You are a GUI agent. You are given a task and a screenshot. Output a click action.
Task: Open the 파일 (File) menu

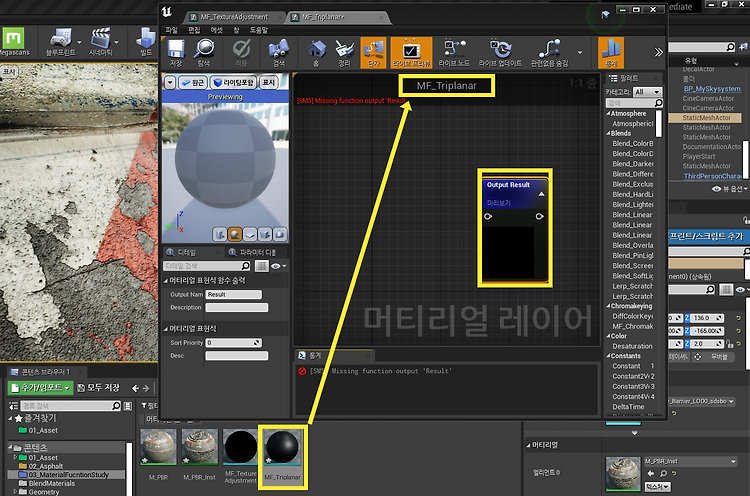172,31
